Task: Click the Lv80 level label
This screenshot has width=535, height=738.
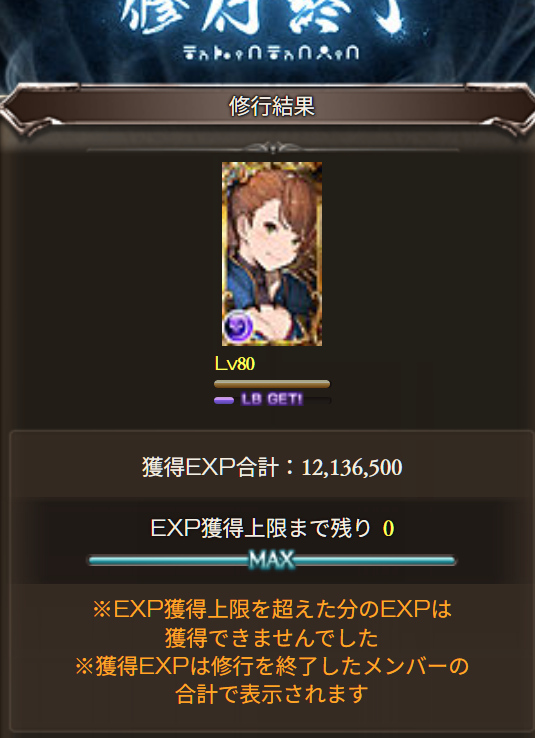Action: (235, 364)
